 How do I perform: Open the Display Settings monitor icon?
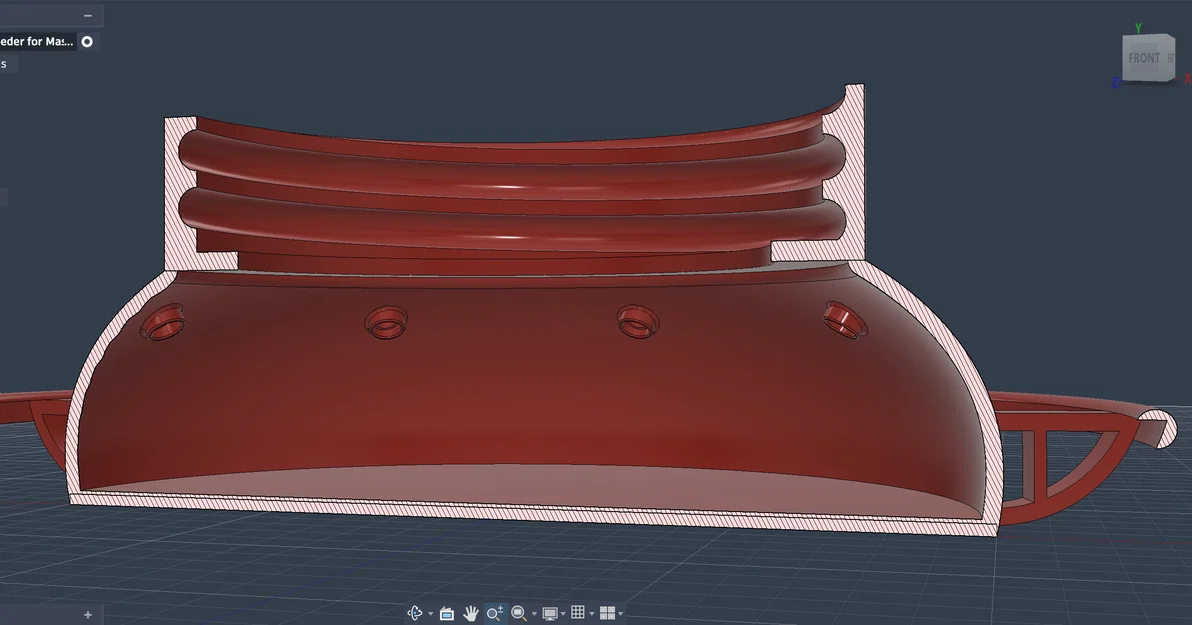(x=550, y=613)
